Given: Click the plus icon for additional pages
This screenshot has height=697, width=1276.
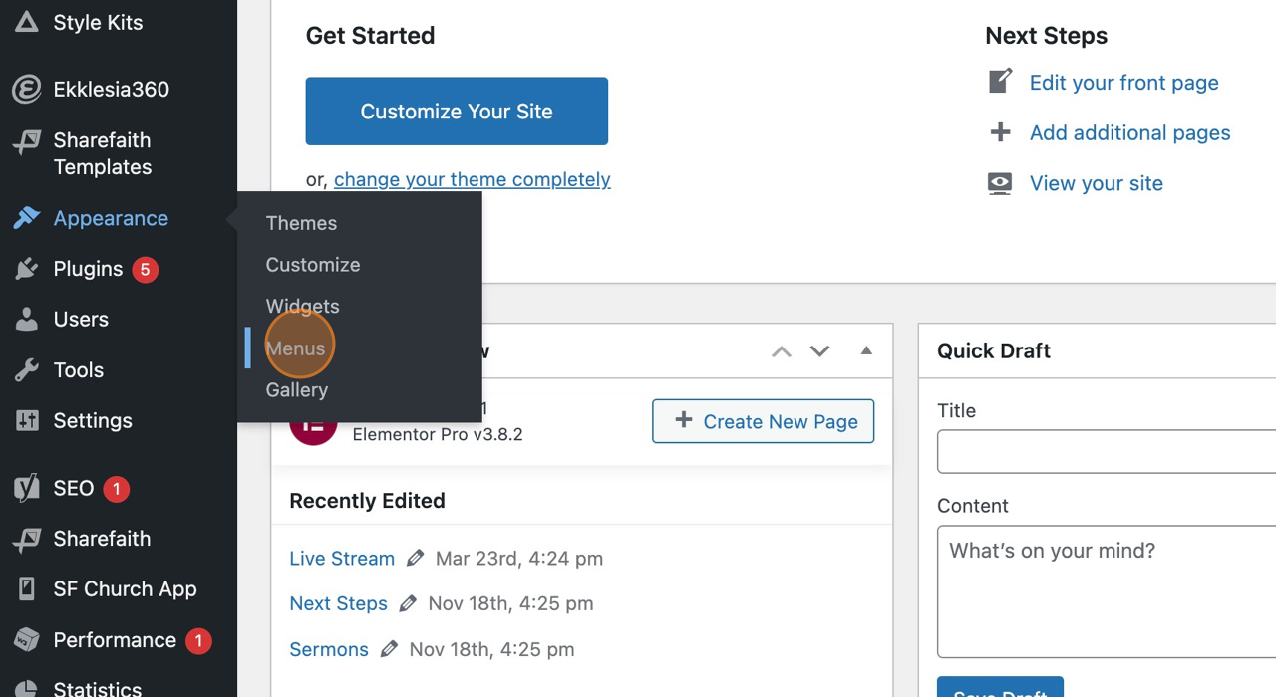Looking at the screenshot, I should click(x=1000, y=132).
